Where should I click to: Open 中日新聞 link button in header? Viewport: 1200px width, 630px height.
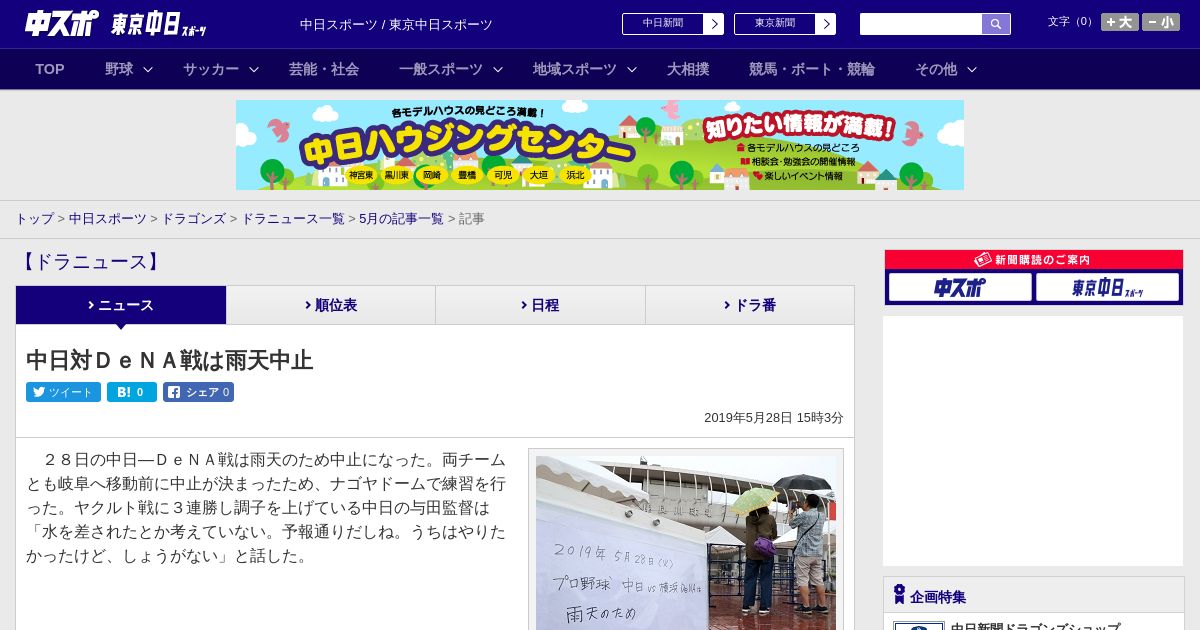(673, 24)
